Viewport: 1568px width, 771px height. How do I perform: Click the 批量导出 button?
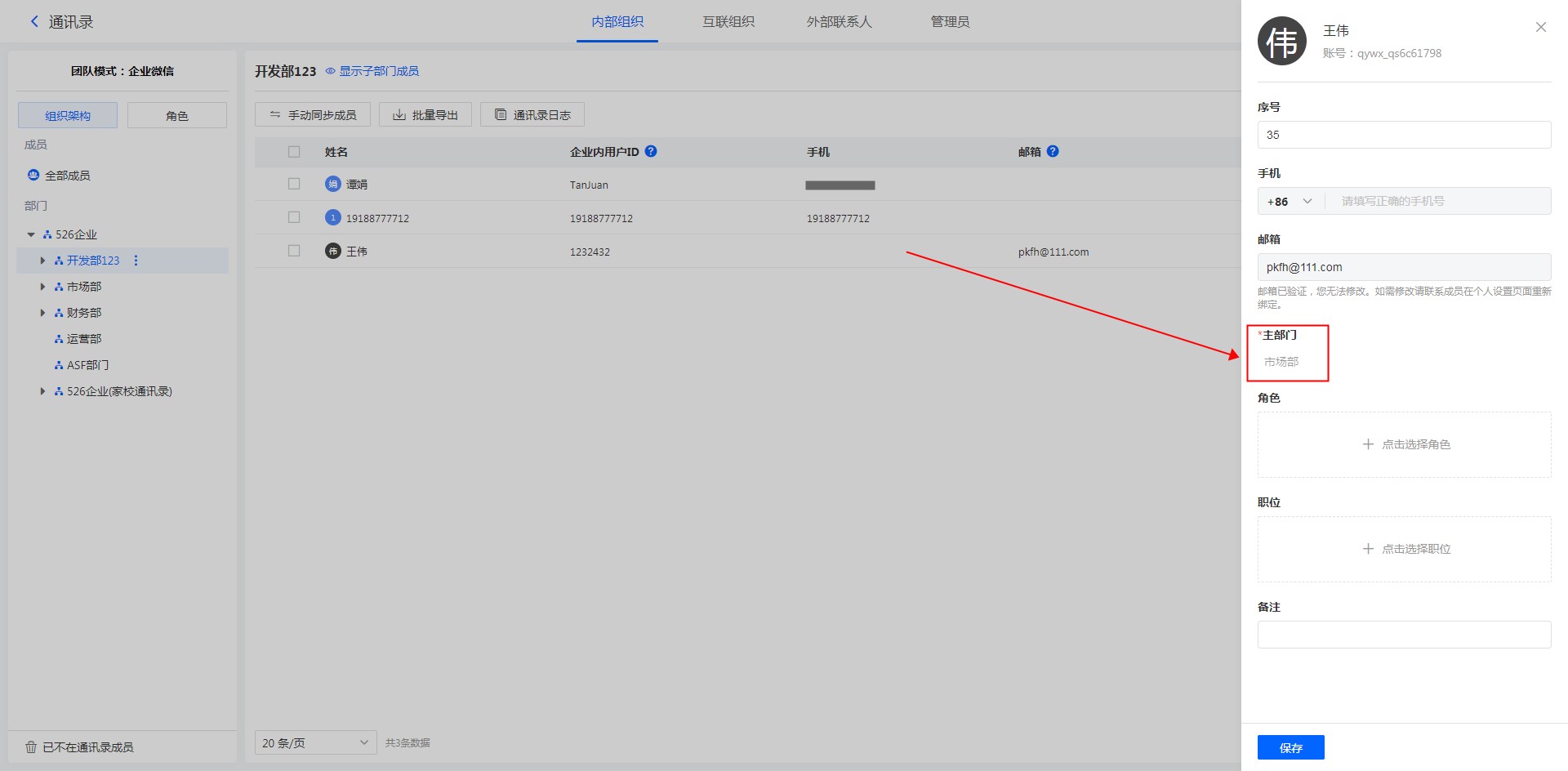425,115
